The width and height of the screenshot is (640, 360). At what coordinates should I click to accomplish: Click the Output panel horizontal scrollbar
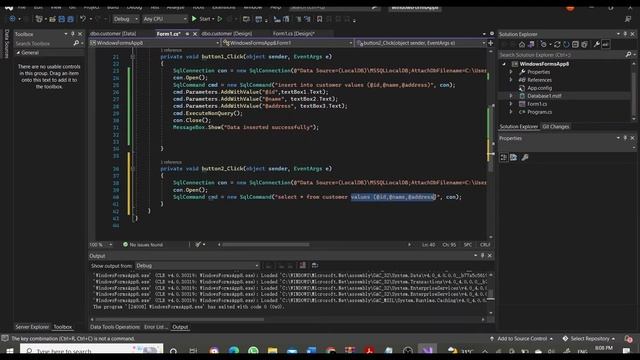coord(180,320)
